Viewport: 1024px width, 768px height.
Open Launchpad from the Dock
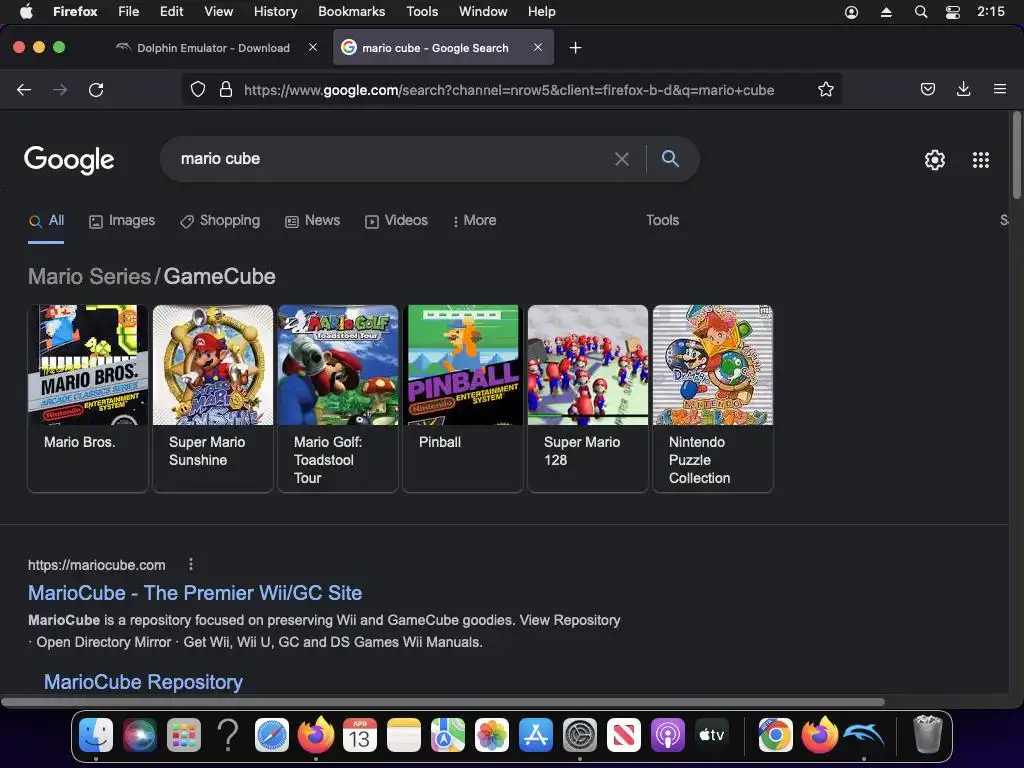[x=184, y=735]
